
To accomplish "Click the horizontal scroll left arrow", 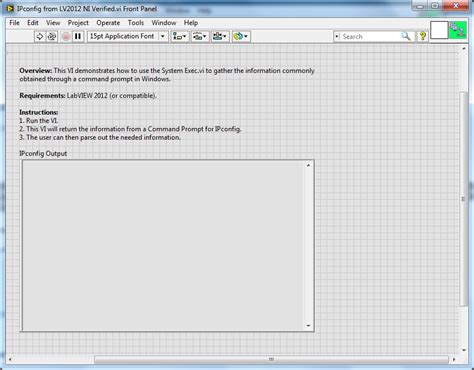I will tap(10, 359).
